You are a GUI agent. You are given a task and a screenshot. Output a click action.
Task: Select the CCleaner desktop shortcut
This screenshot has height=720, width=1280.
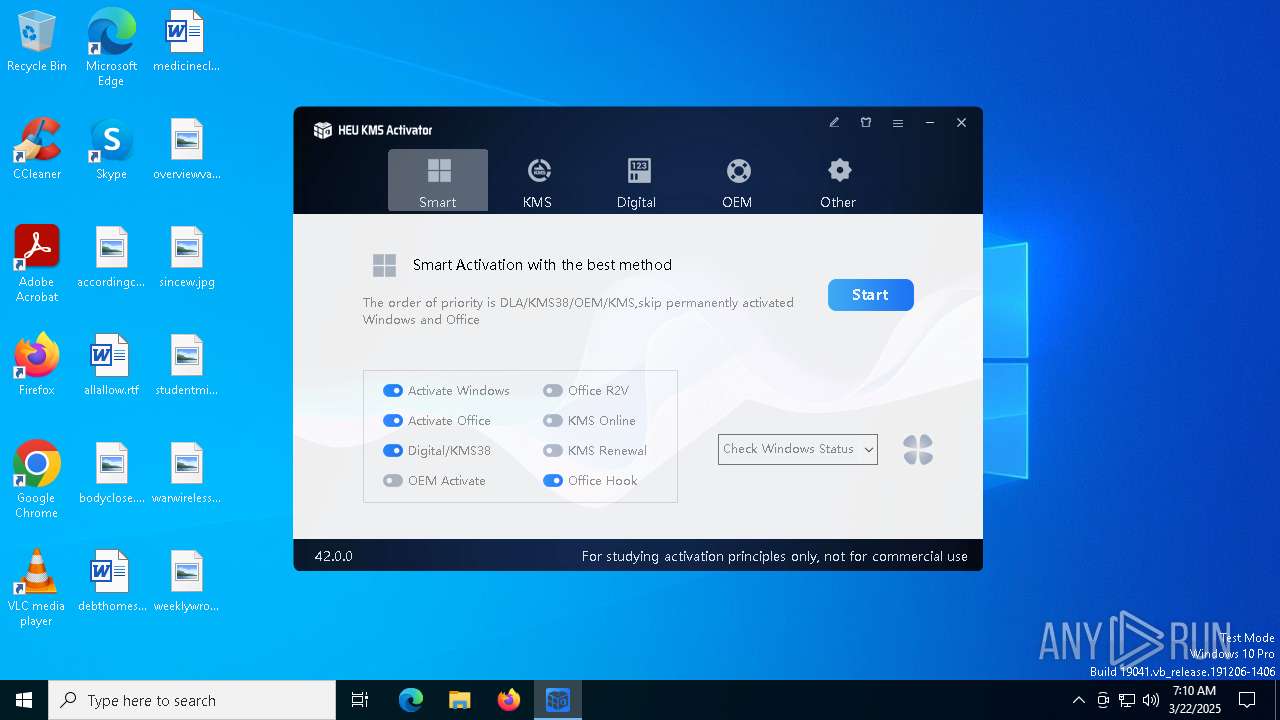pos(37,149)
